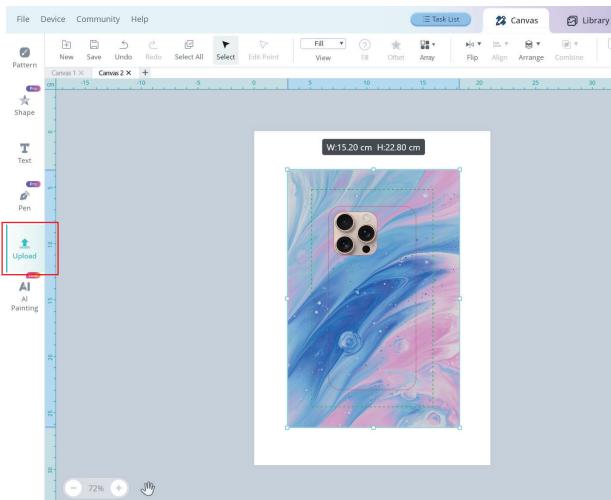This screenshot has width=611, height=500.
Task: Click the Select All toolbar icon
Action: (x=189, y=50)
